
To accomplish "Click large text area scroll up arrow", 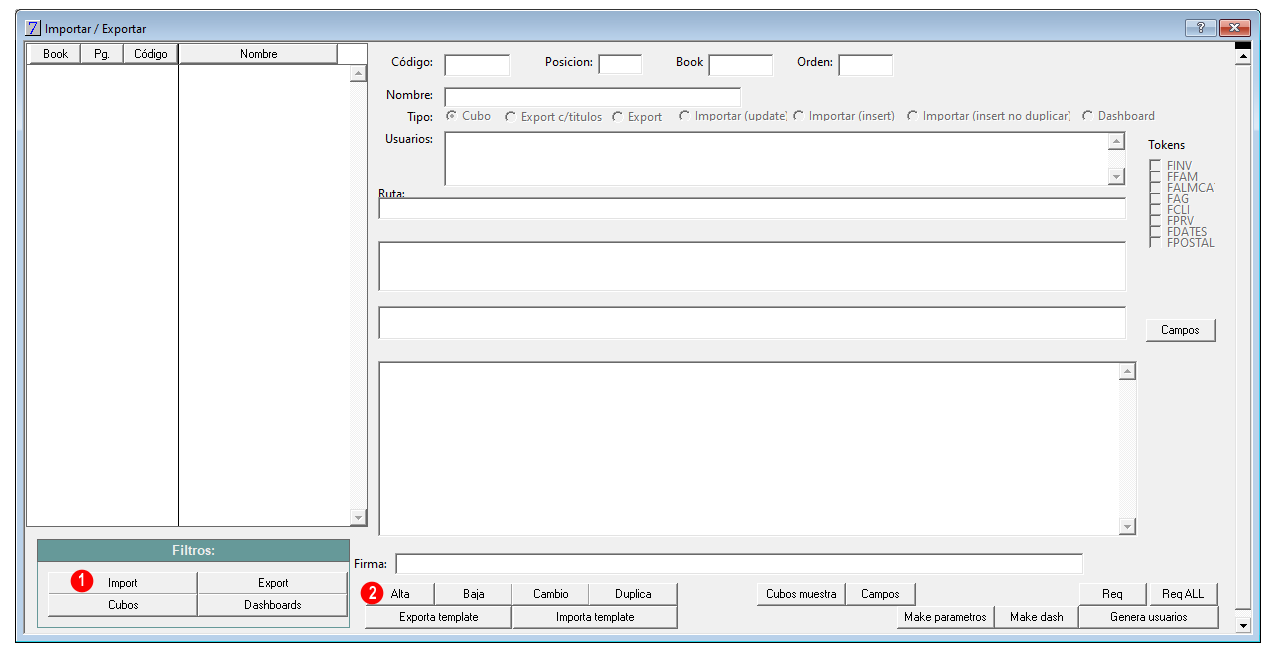I will point(1128,372).
